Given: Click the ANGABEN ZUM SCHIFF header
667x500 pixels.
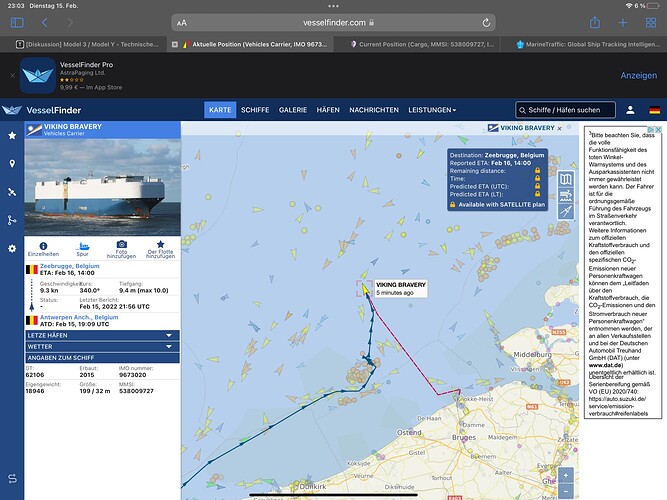Looking at the screenshot, I should point(102,358).
